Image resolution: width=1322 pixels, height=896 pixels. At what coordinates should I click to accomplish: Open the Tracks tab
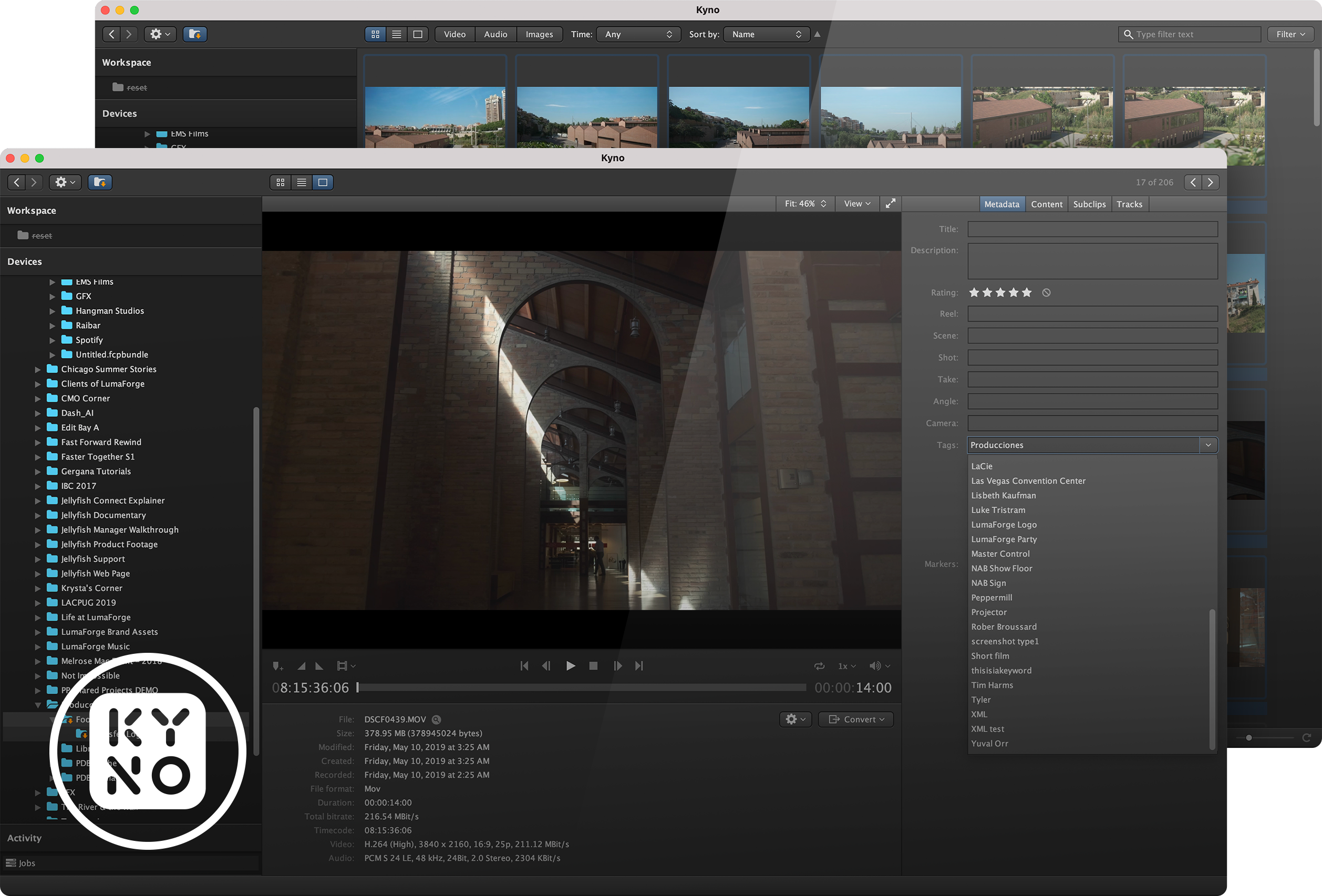[1129, 204]
